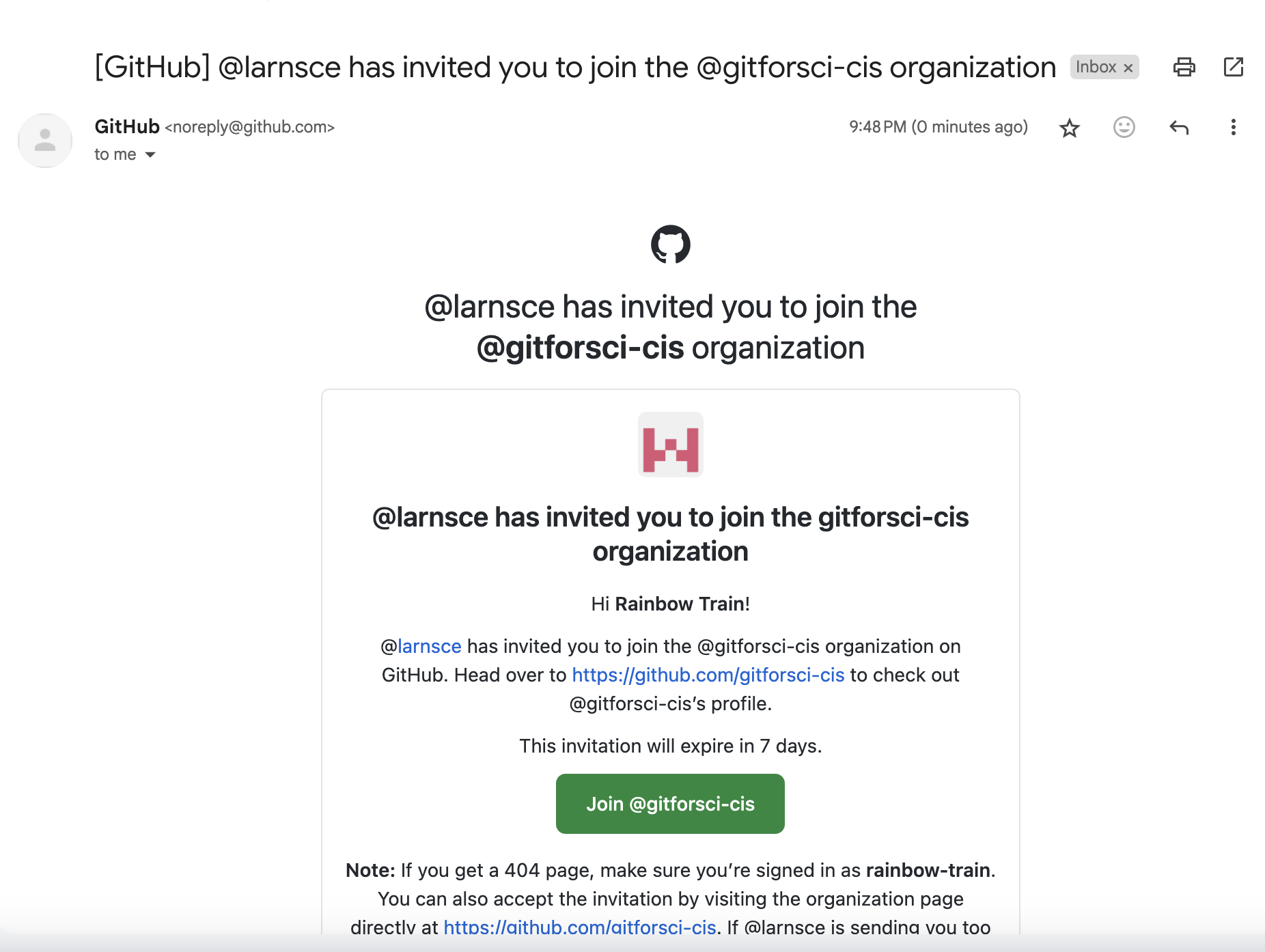Reply using the arrow icon
Screen dimensions: 1265x952
pyautogui.click(x=1178, y=127)
